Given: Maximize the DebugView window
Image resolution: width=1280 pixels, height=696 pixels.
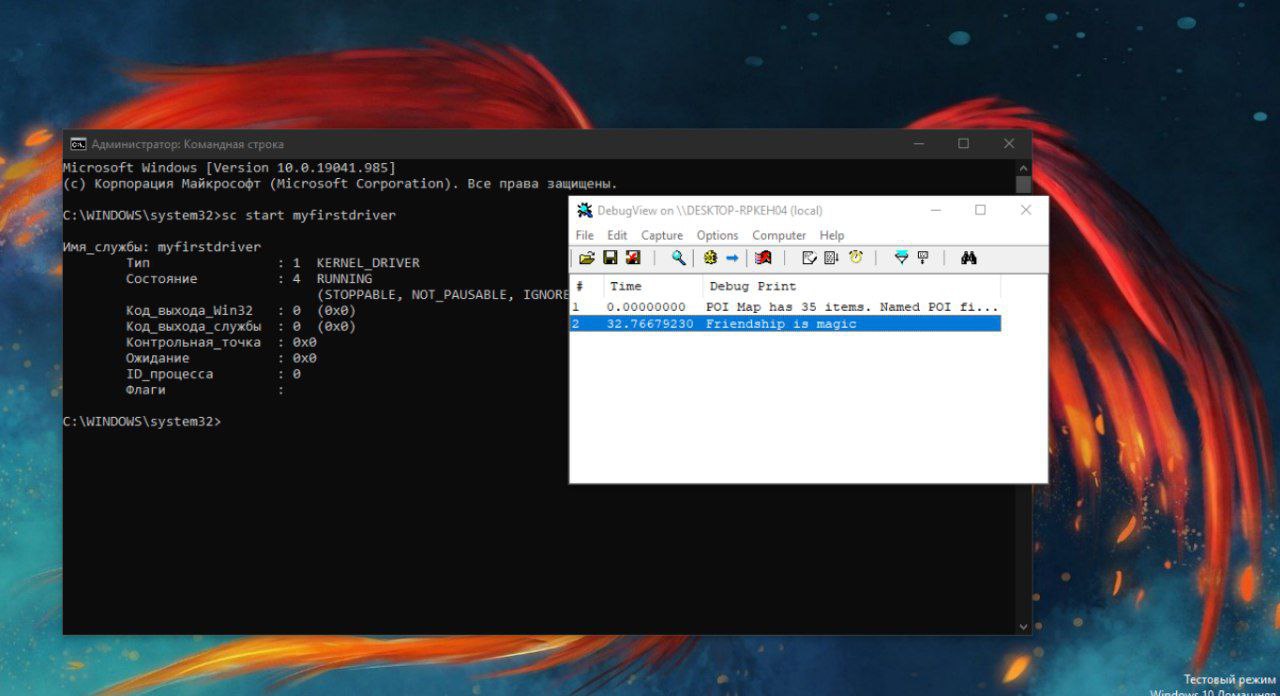Looking at the screenshot, I should tap(980, 210).
